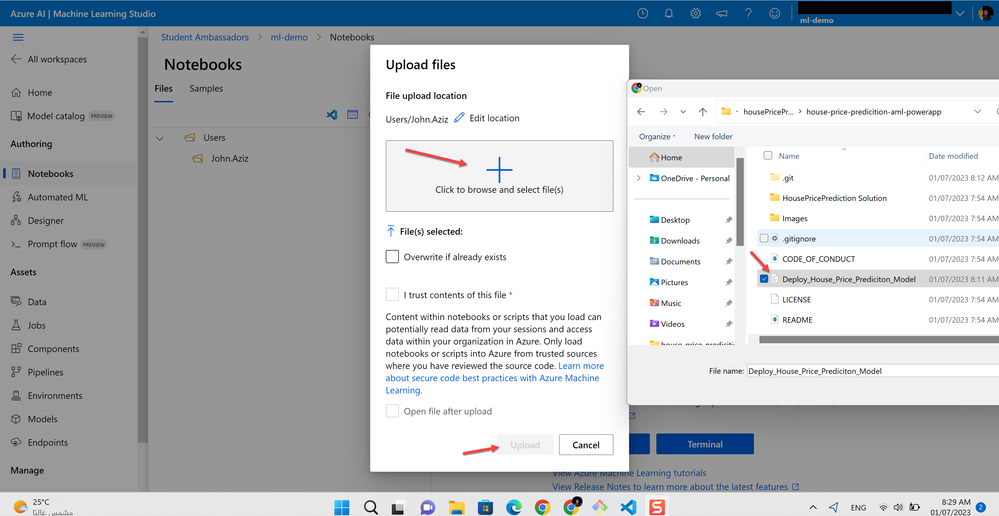Check Overwrite if already exists
The height and width of the screenshot is (516, 999).
pyautogui.click(x=392, y=257)
